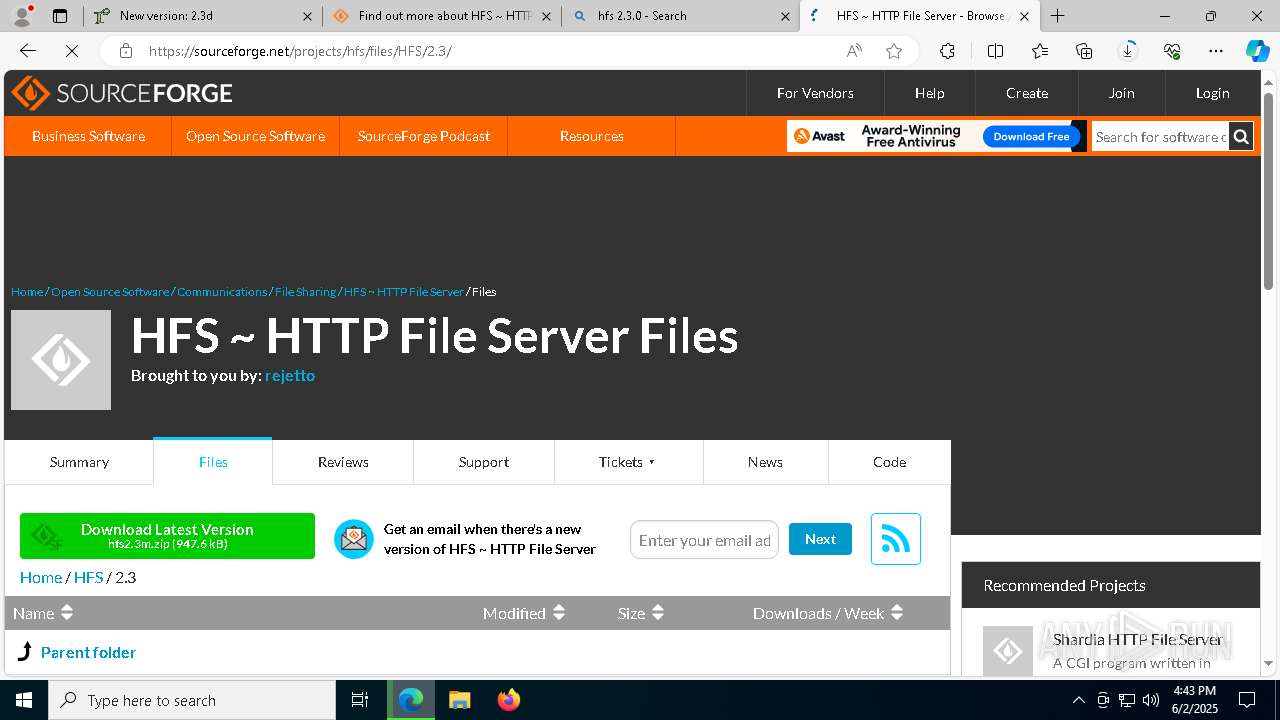Open Open Source Software menu
The image size is (1280, 720).
click(x=255, y=136)
